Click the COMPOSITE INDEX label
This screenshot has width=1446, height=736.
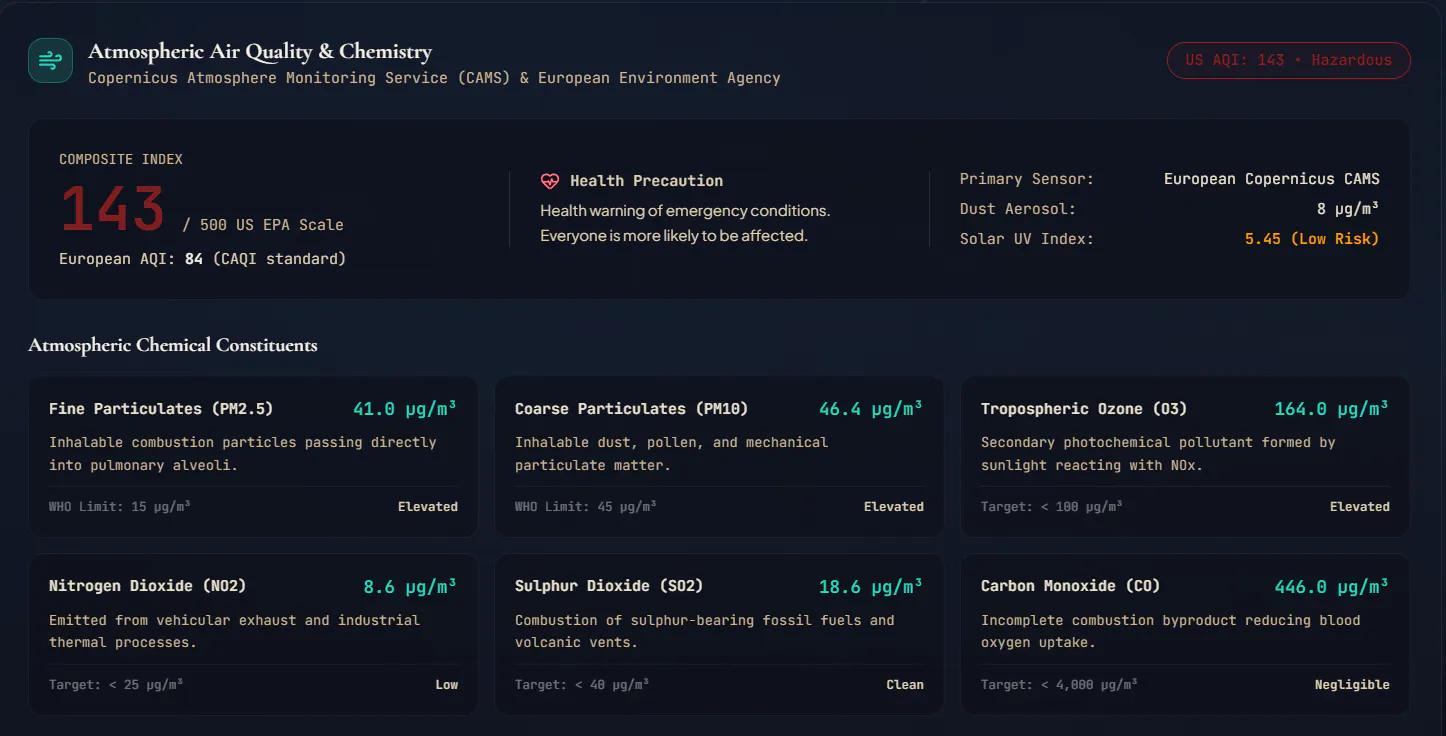[121, 160]
